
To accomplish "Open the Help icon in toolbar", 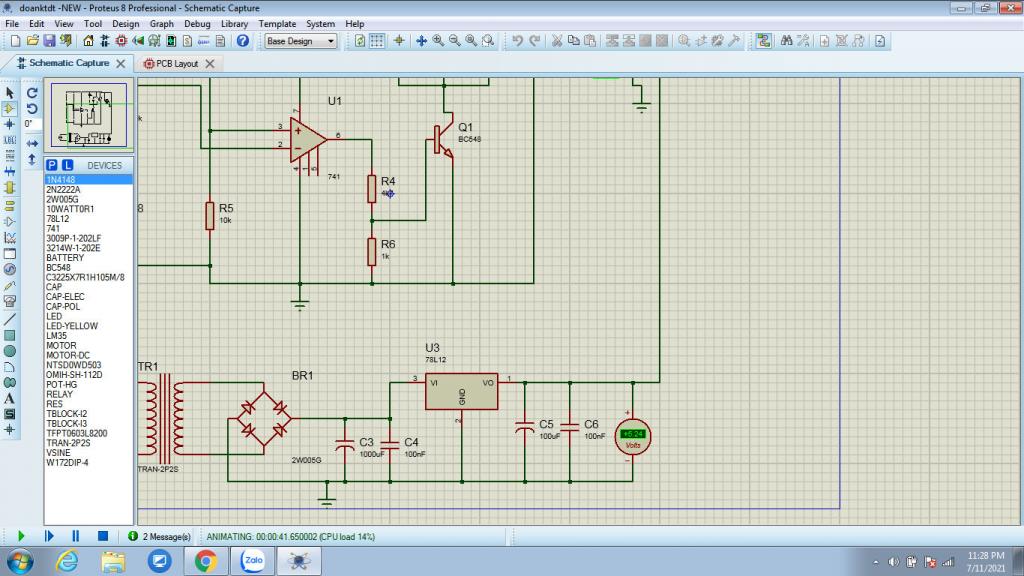I will (x=242, y=41).
